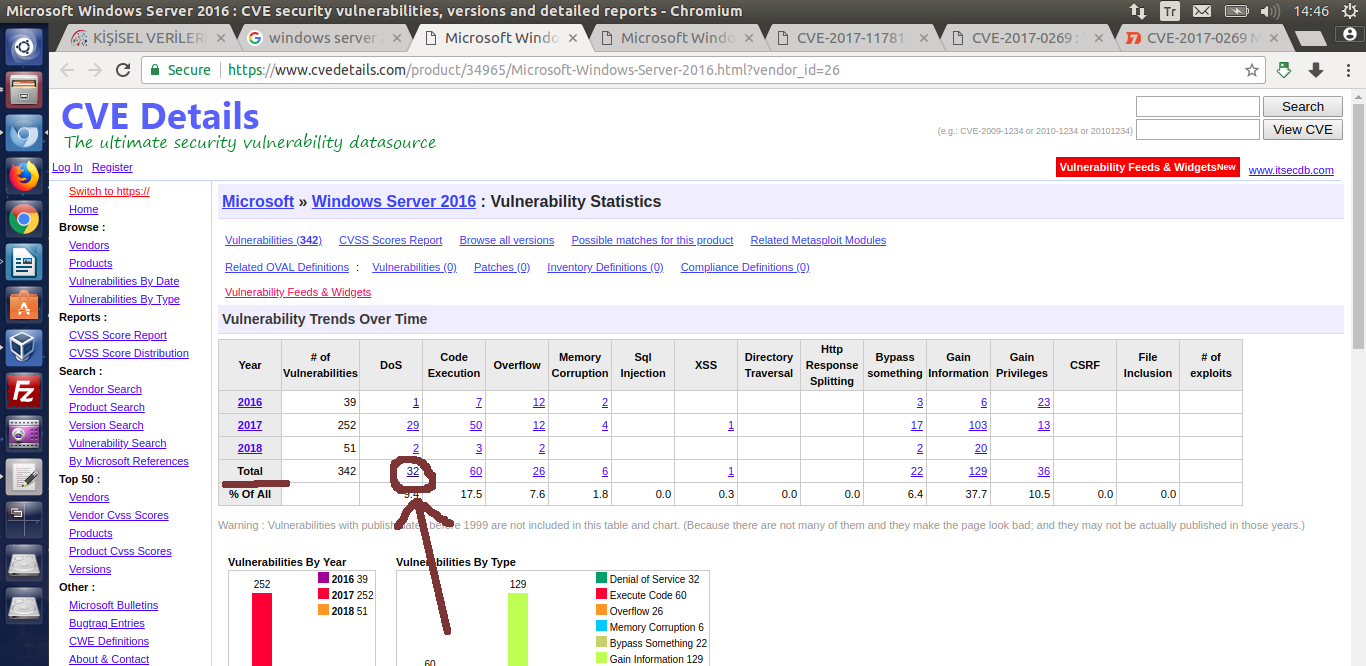The width and height of the screenshot is (1366, 666).
Task: Switch to the Google windows server tab
Action: 324,39
